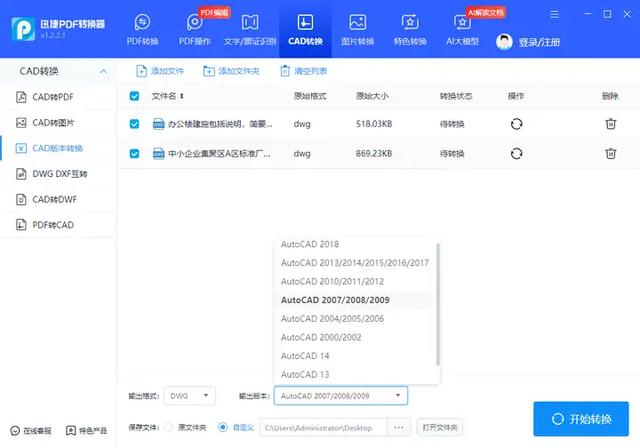This screenshot has width=640, height=448.
Task: Open 特色产品 link
Action: (87, 430)
